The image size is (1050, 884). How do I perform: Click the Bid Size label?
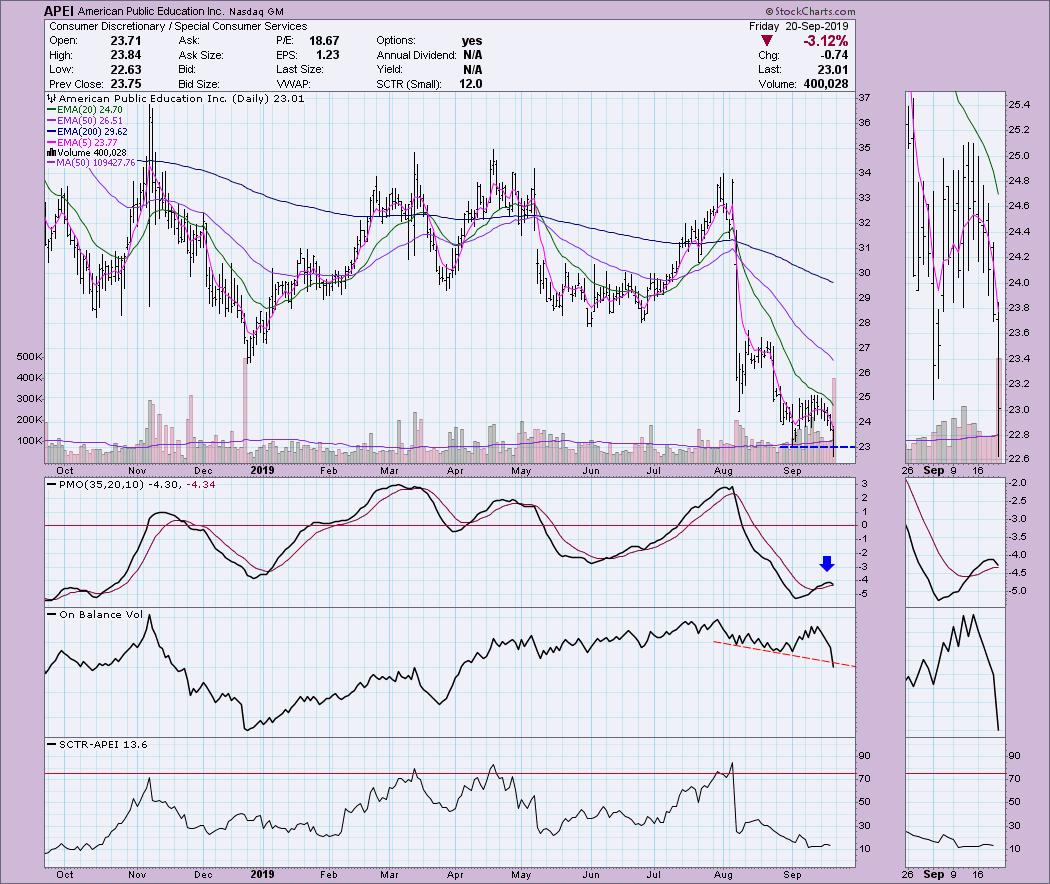(x=199, y=84)
